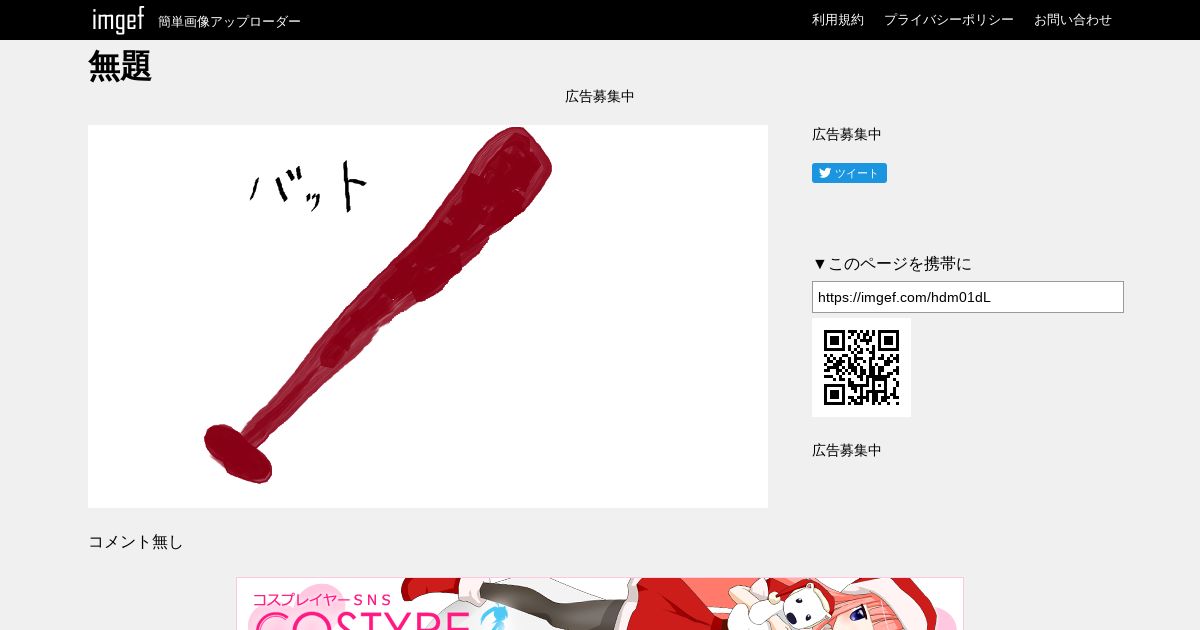Open the 利用規約 terms page
The height and width of the screenshot is (630, 1200).
[838, 20]
